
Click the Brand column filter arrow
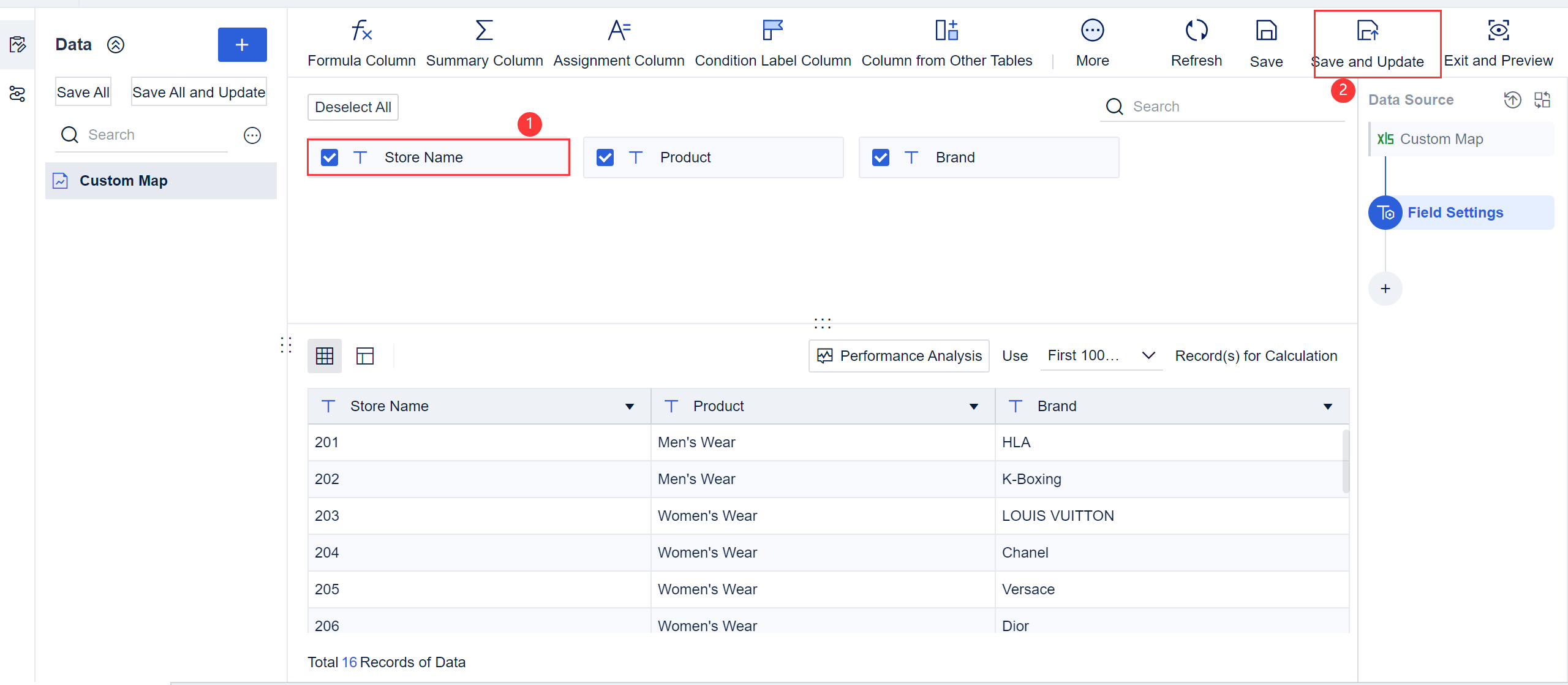[1327, 406]
